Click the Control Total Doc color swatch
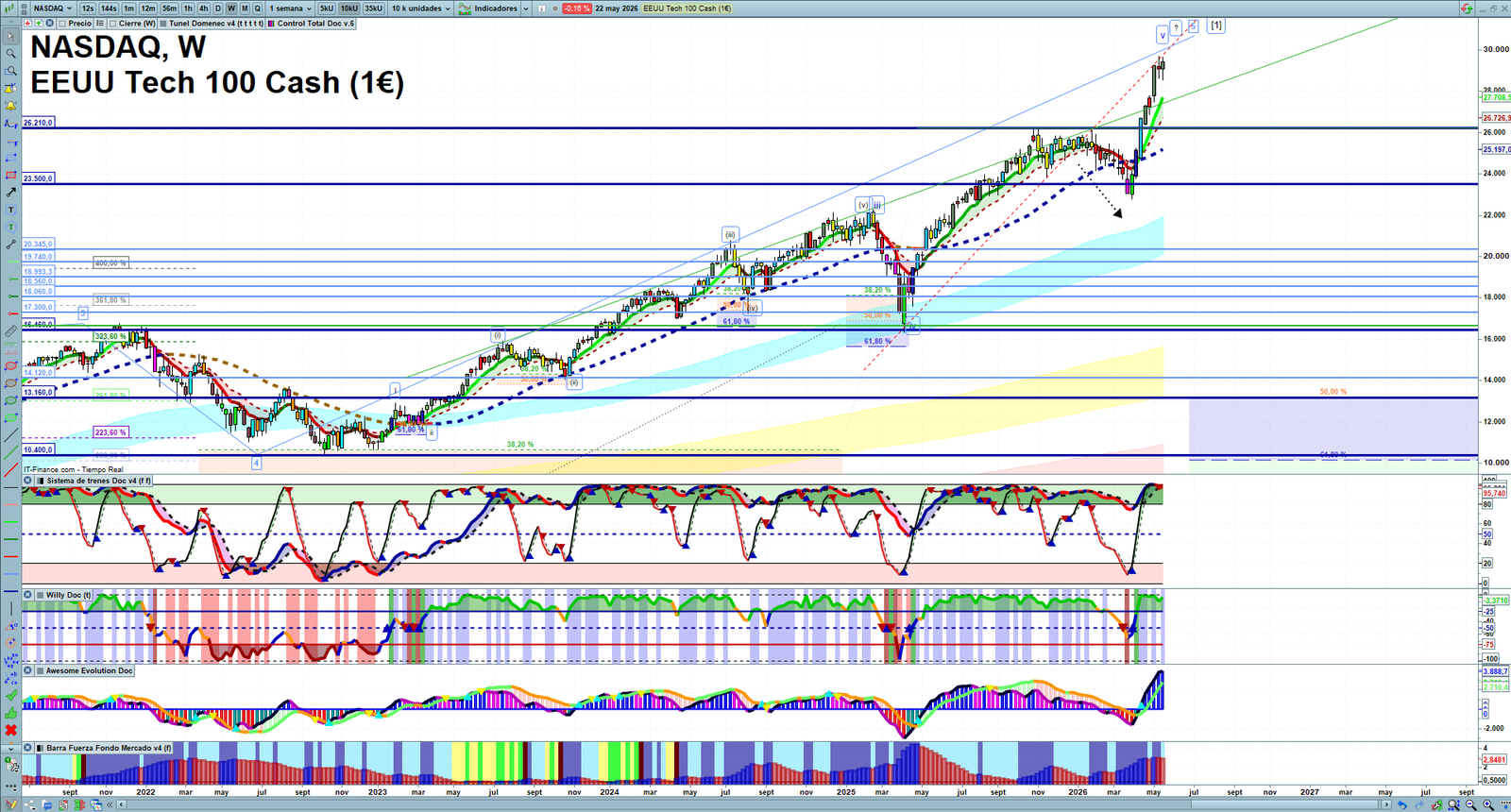 [x=271, y=24]
